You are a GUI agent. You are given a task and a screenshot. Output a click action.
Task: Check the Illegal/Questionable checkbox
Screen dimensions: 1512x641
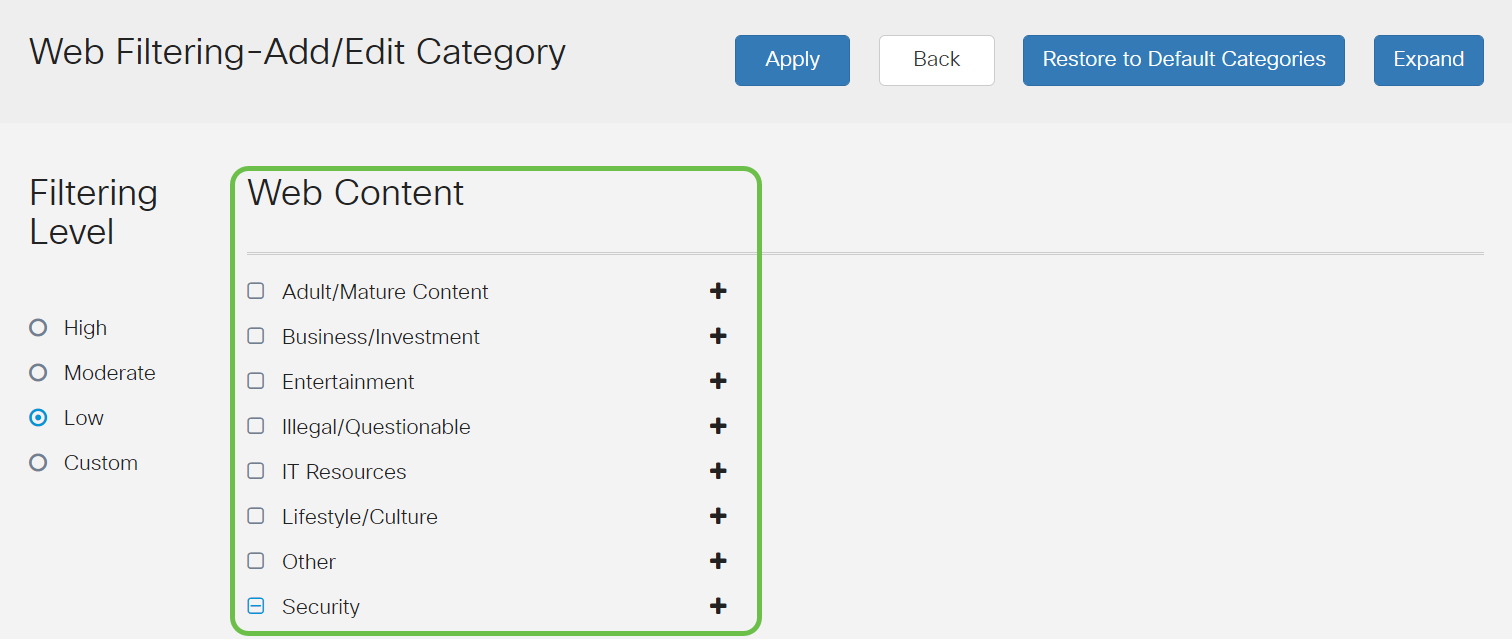click(x=256, y=426)
